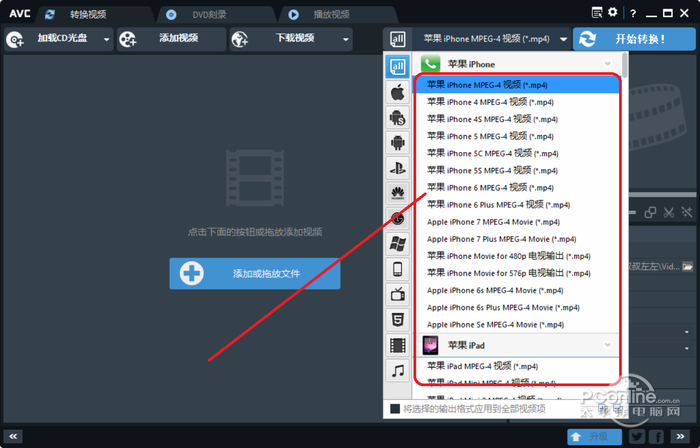Click the 开始转换 start conversion button
This screenshot has height=448, width=700.
coord(634,39)
